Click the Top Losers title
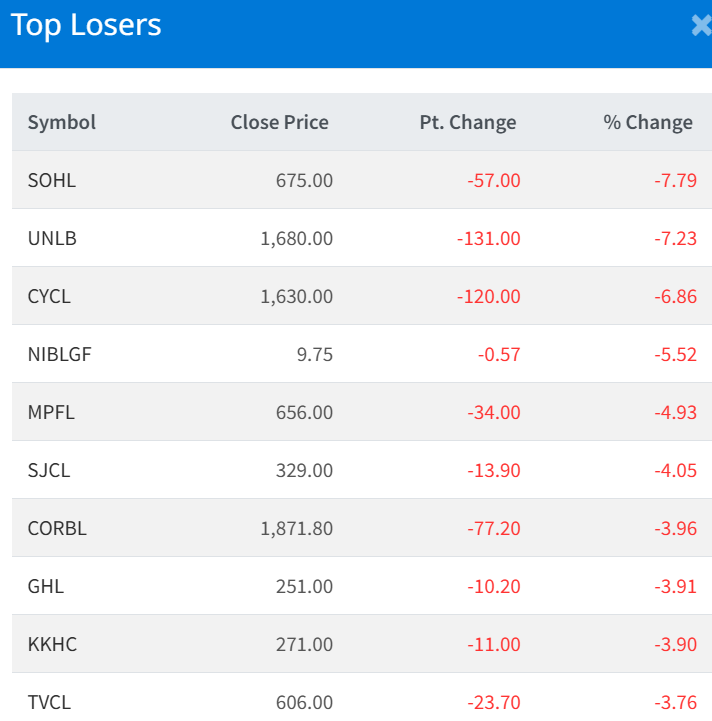The width and height of the screenshot is (712, 721). click(86, 26)
